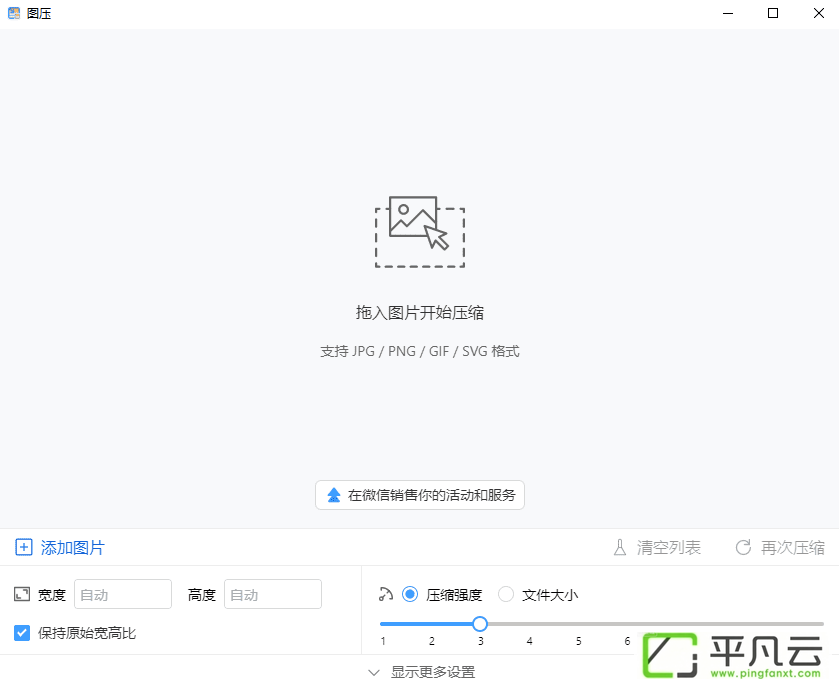Expand 显示更多设置 section

422,672
